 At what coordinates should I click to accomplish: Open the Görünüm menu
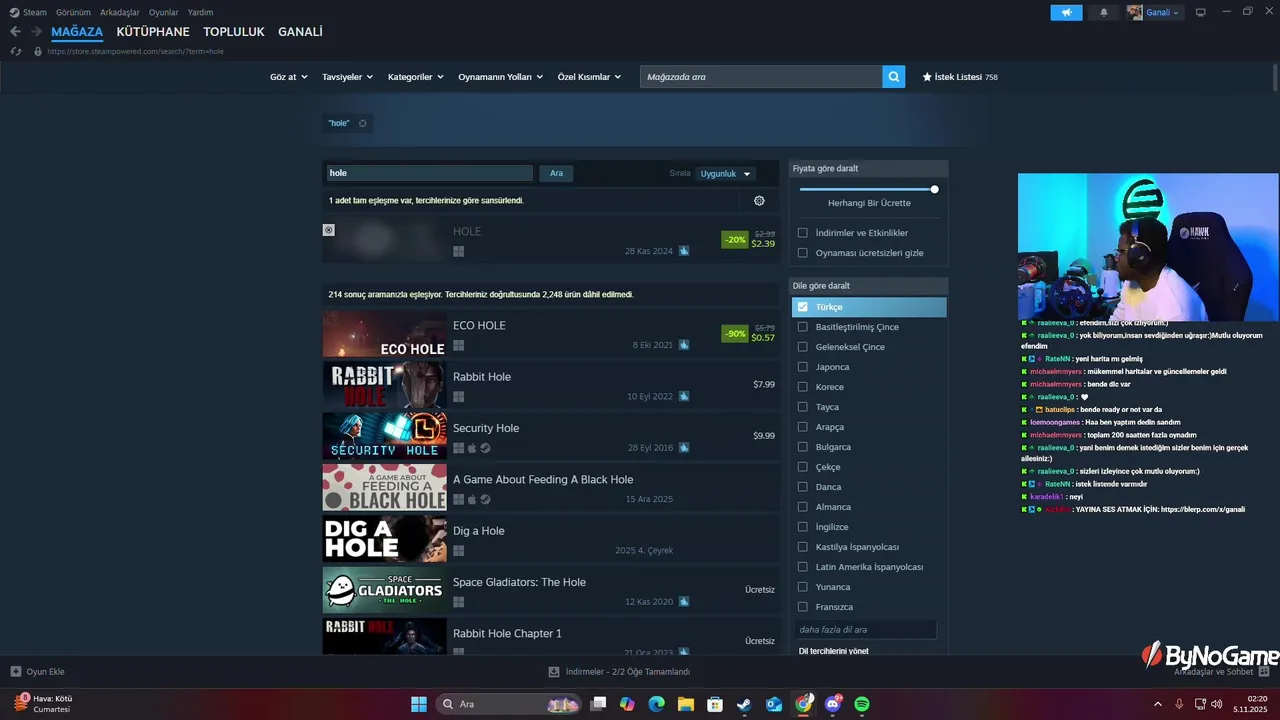click(73, 12)
